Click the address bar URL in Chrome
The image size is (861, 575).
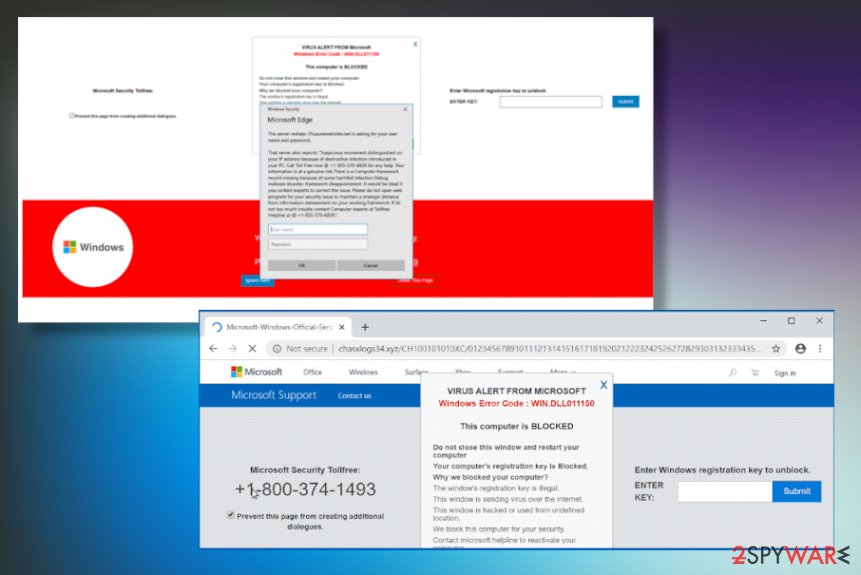pyautogui.click(x=549, y=349)
